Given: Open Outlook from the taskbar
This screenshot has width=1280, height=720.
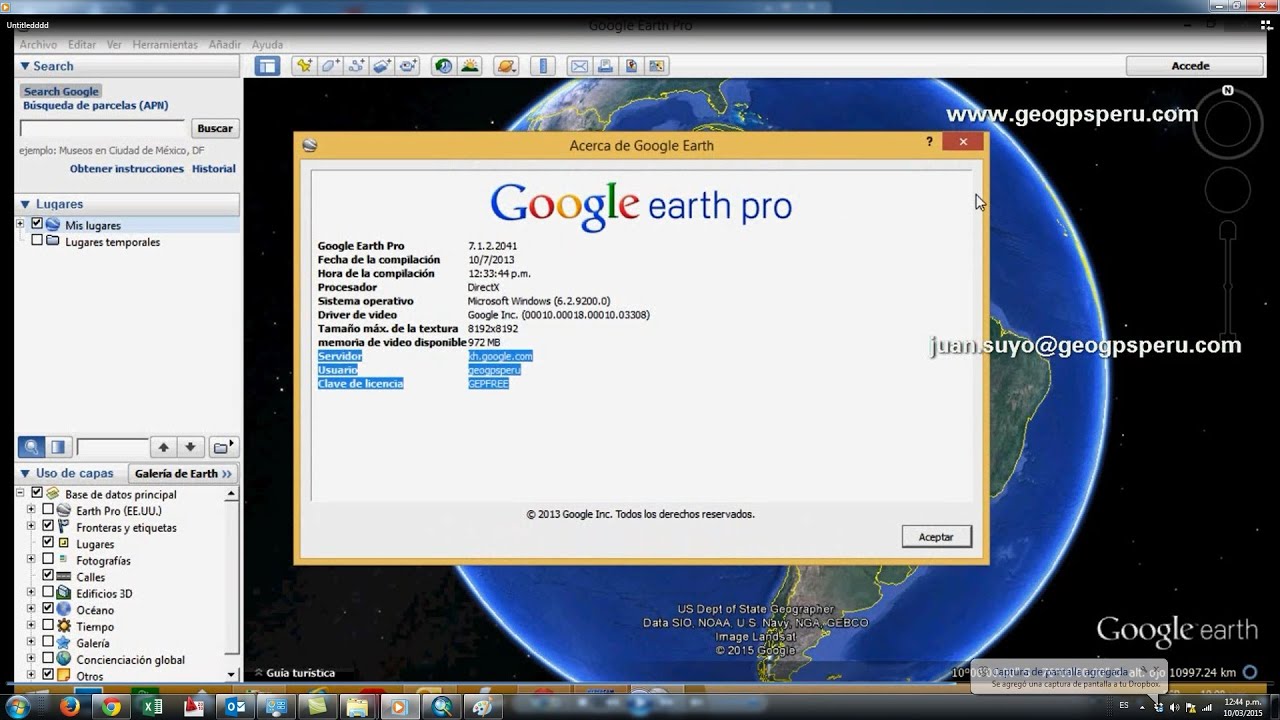Looking at the screenshot, I should [237, 707].
